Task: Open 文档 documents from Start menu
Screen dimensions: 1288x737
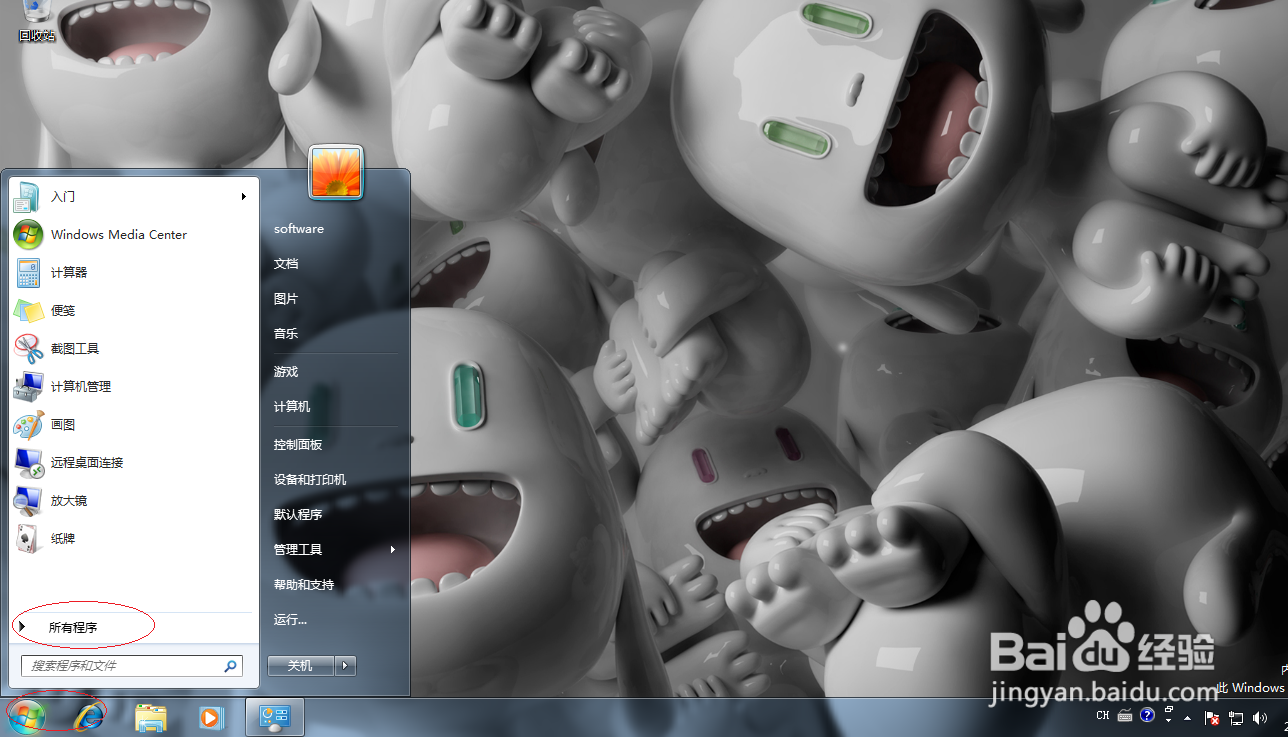Action: coord(286,264)
